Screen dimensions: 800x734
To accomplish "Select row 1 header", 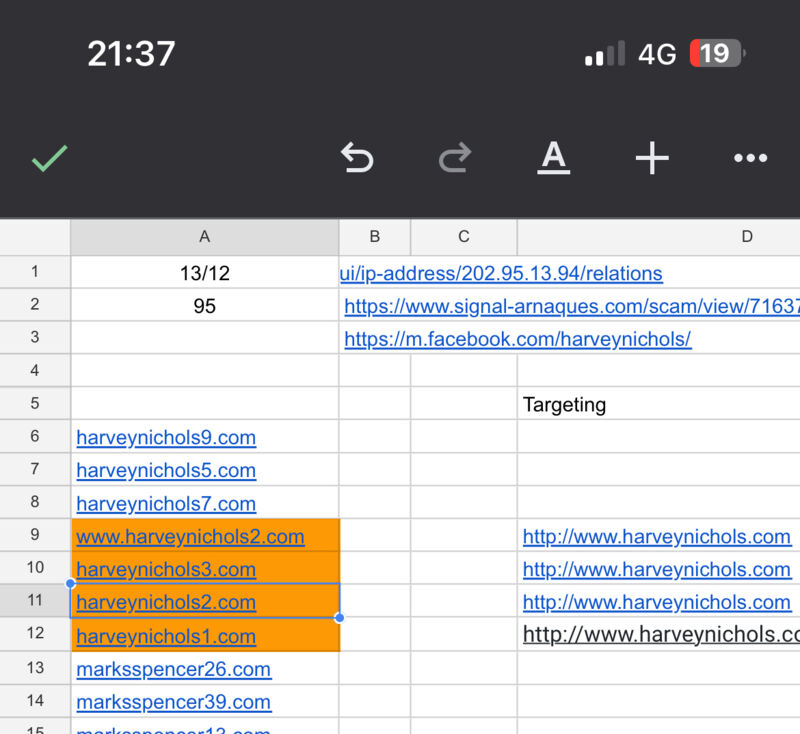I will pos(35,271).
